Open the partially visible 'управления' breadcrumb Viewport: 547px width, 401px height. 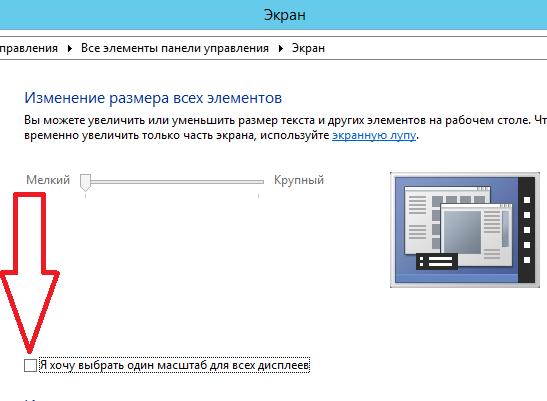click(29, 48)
